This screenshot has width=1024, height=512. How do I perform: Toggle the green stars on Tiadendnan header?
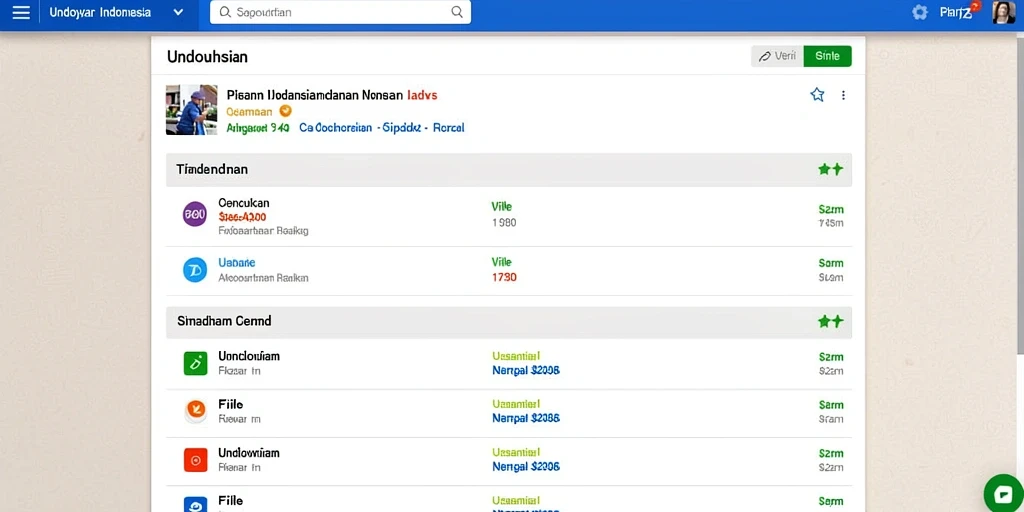tap(831, 170)
